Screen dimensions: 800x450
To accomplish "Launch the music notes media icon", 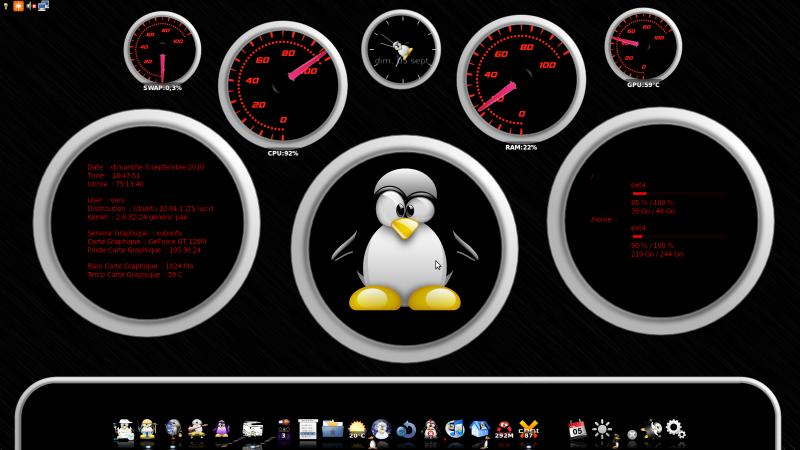I will tap(455, 429).
